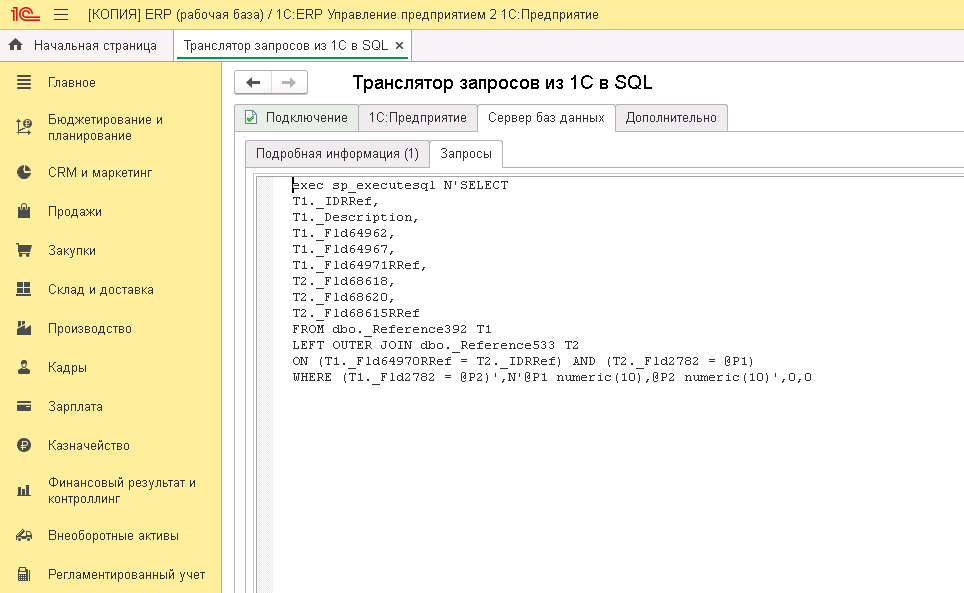Viewport: 964px width, 593px height.
Task: Click the Закупки cart icon
Action: (x=24, y=250)
